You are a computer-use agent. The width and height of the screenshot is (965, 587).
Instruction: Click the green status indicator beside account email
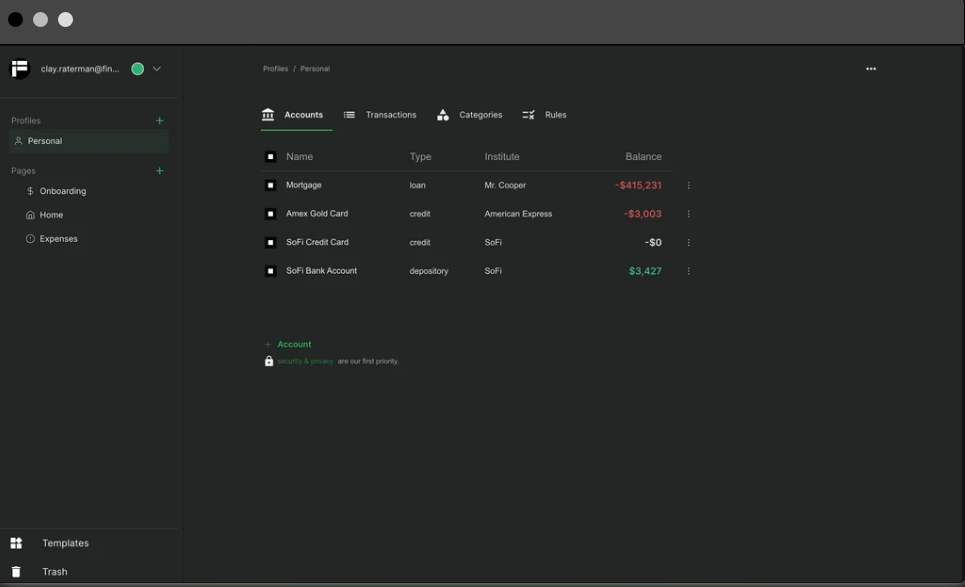pyautogui.click(x=138, y=69)
